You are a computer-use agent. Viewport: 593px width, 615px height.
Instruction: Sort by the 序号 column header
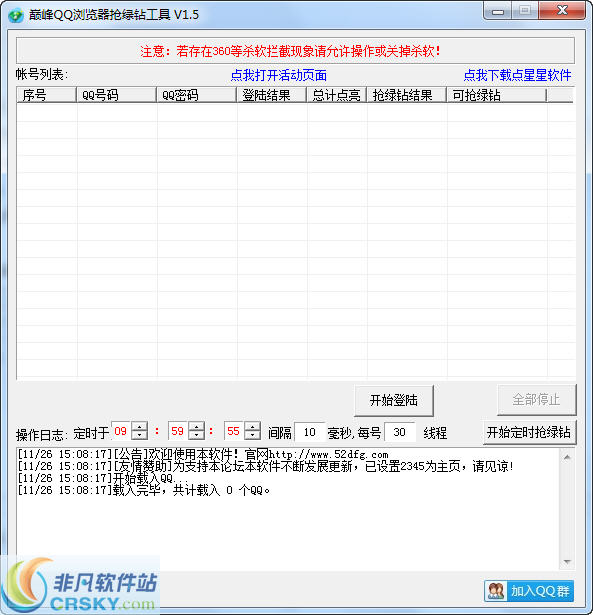click(46, 95)
